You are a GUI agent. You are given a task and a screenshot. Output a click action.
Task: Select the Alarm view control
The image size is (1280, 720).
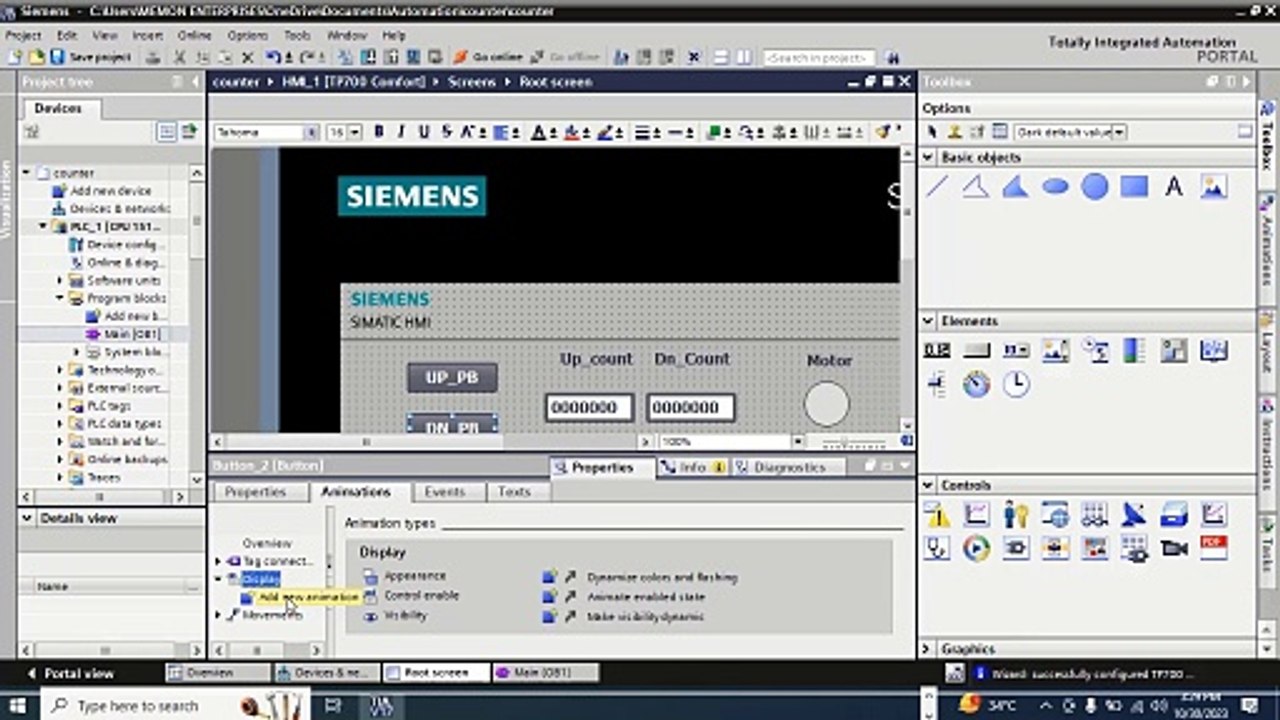pos(937,514)
